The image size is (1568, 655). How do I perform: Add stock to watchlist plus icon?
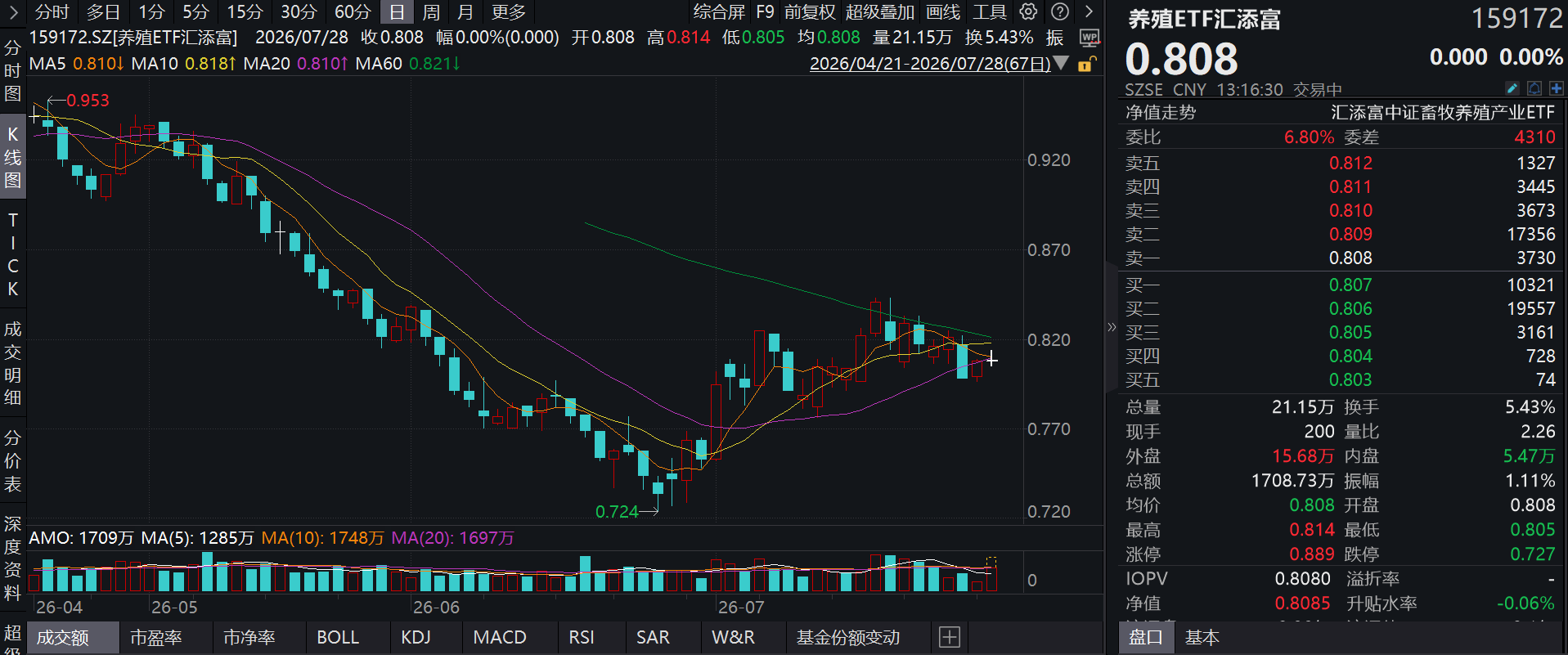[1556, 88]
